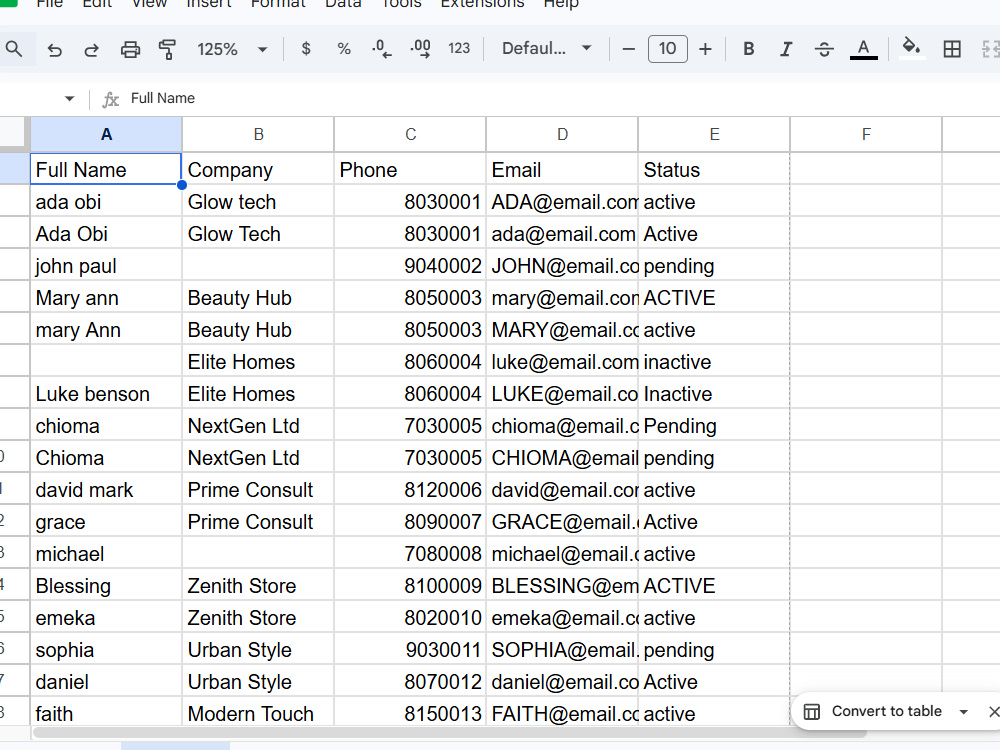This screenshot has width=1000, height=750.
Task: Select the Glow tech company cell
Action: 258,202
